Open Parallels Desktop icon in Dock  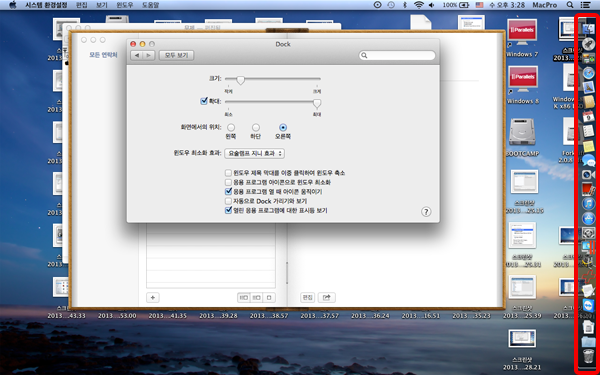pyautogui.click(x=589, y=247)
